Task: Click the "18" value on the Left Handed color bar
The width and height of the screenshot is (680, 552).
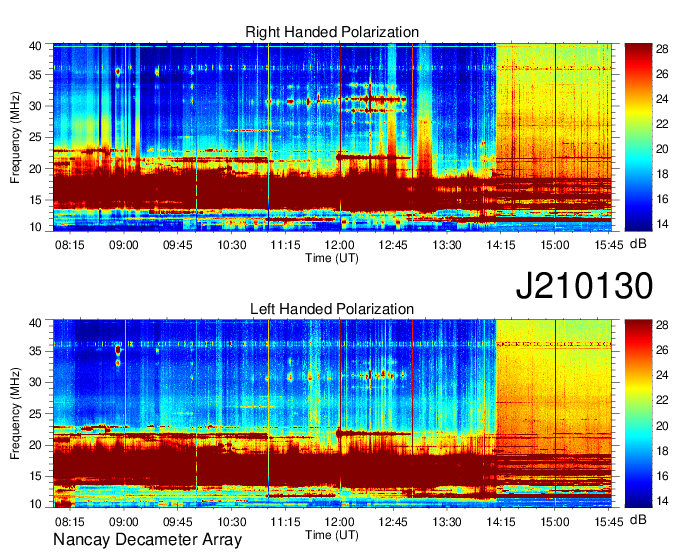Action: tap(662, 451)
